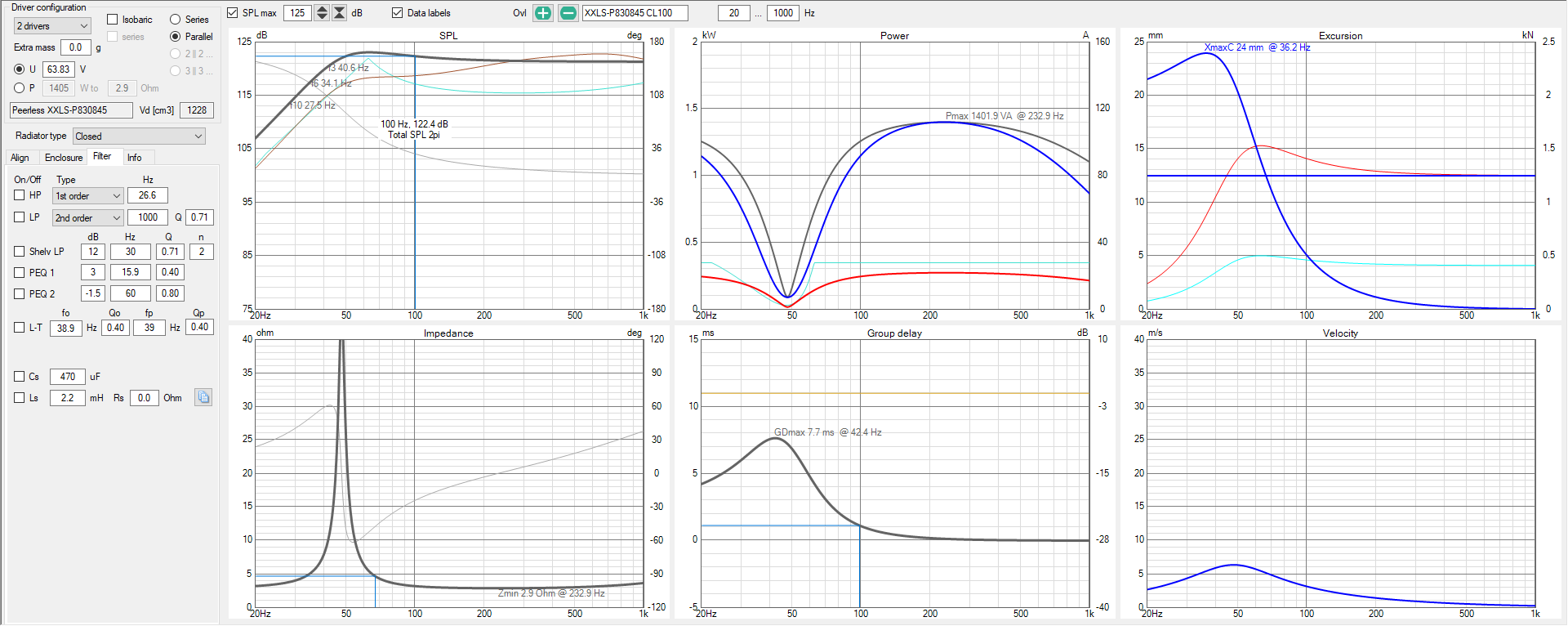Viewport: 1568px width, 626px height.
Task: Enable Isobaric checkbox
Action: (x=113, y=20)
